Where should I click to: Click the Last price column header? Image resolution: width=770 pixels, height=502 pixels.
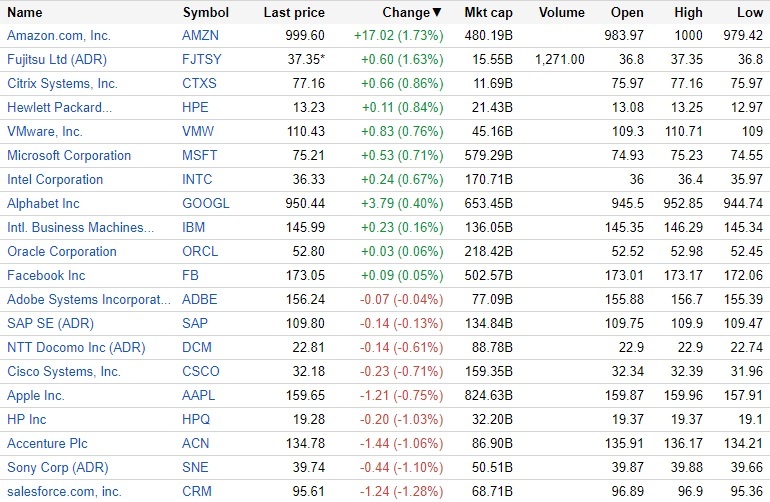click(293, 12)
